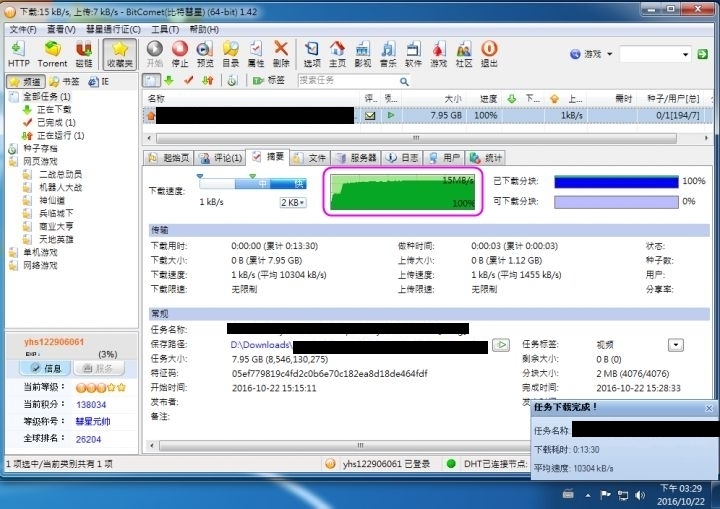Click the 标签 tag button
This screenshot has width=720, height=509.
pos(269,81)
